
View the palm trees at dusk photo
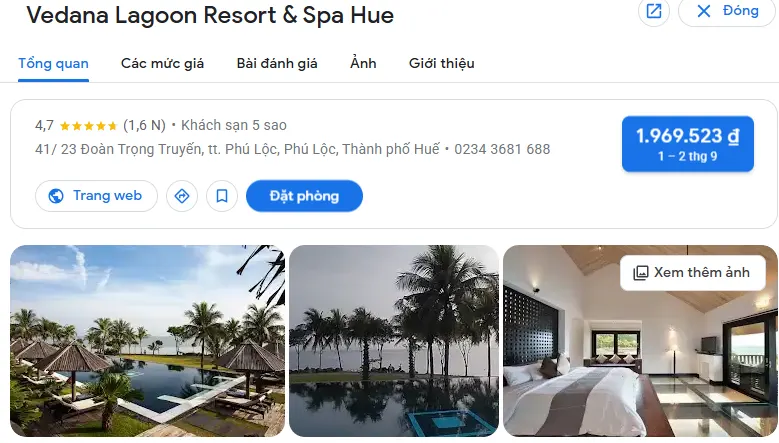click(394, 341)
